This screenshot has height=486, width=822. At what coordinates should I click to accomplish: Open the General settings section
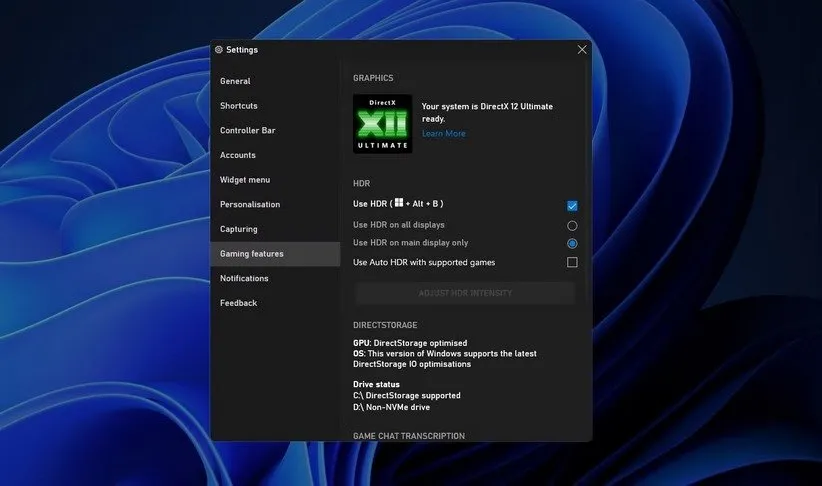[235, 81]
